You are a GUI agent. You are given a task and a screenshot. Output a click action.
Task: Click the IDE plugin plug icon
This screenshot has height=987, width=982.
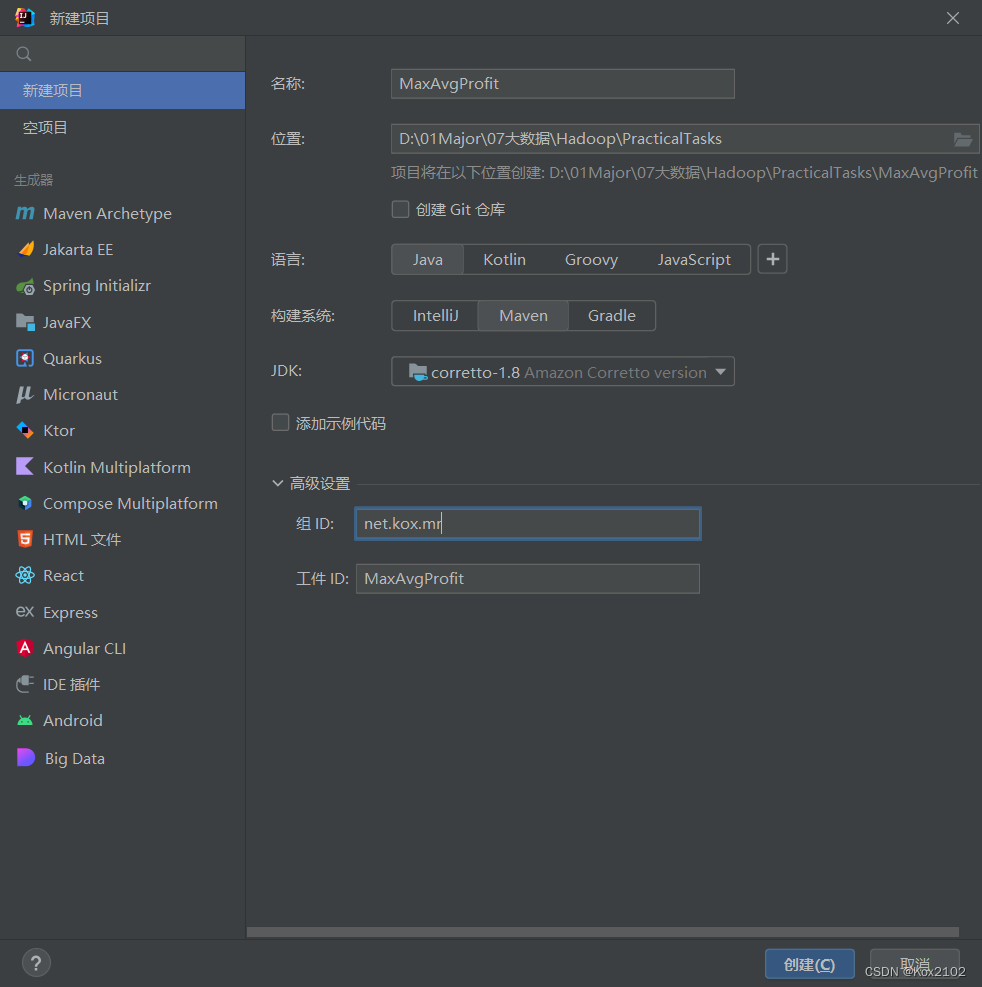pyautogui.click(x=25, y=684)
